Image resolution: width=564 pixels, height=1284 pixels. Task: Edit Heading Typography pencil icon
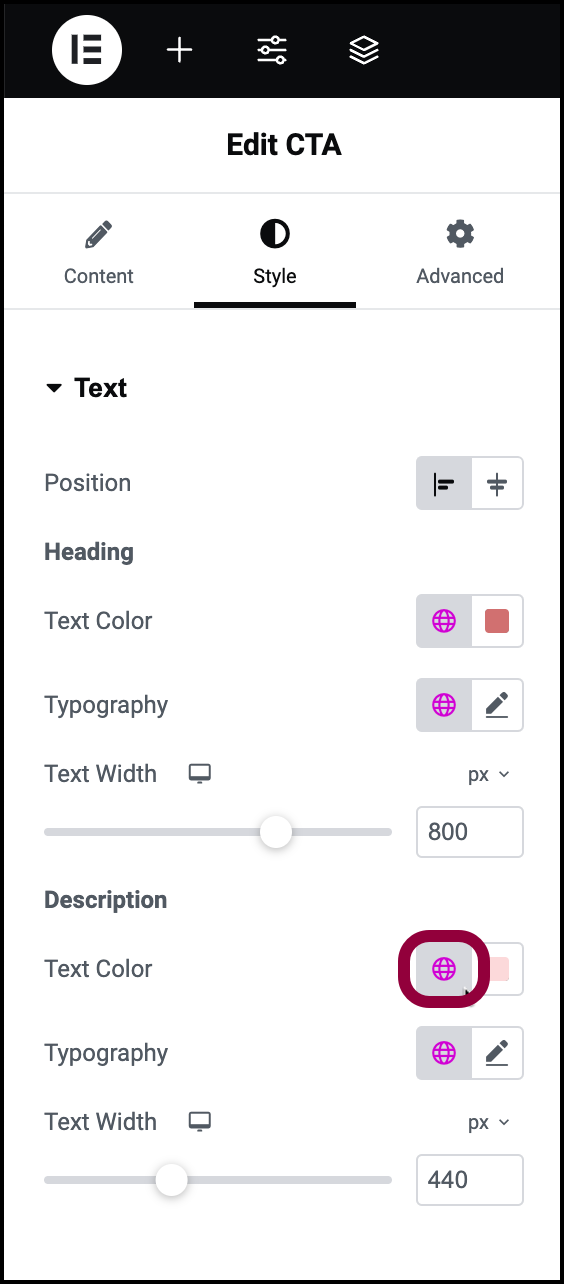pos(497,705)
